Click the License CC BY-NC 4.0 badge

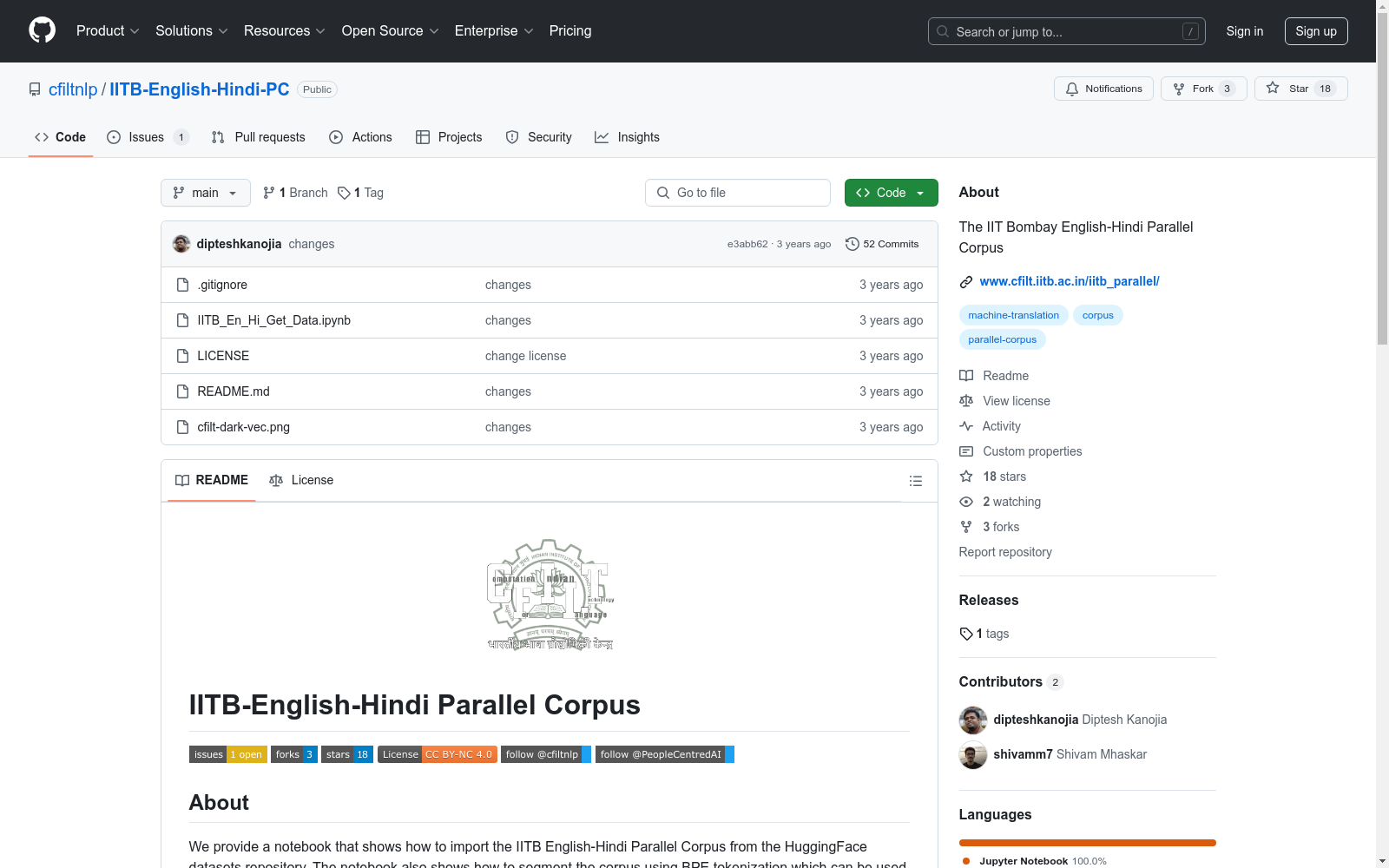pos(437,754)
